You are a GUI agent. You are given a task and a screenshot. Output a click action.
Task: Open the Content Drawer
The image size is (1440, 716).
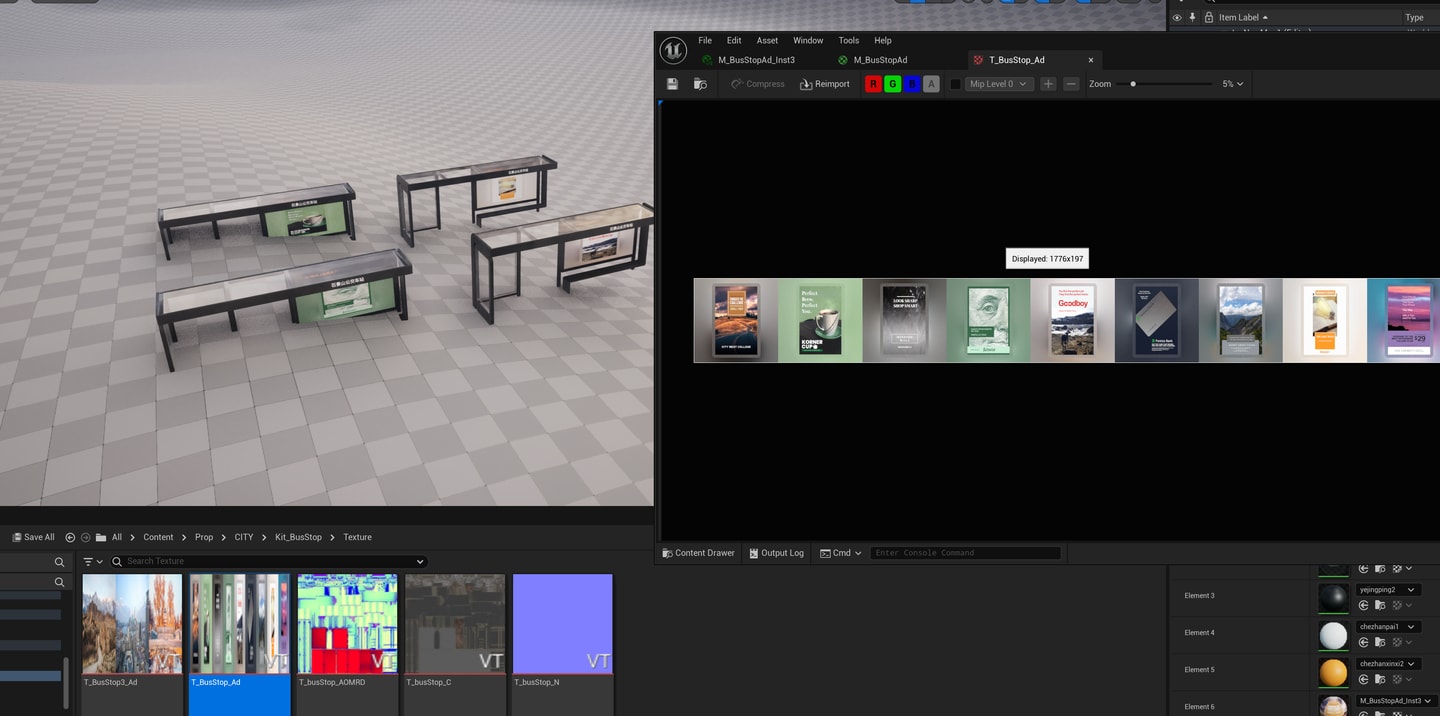click(x=698, y=553)
